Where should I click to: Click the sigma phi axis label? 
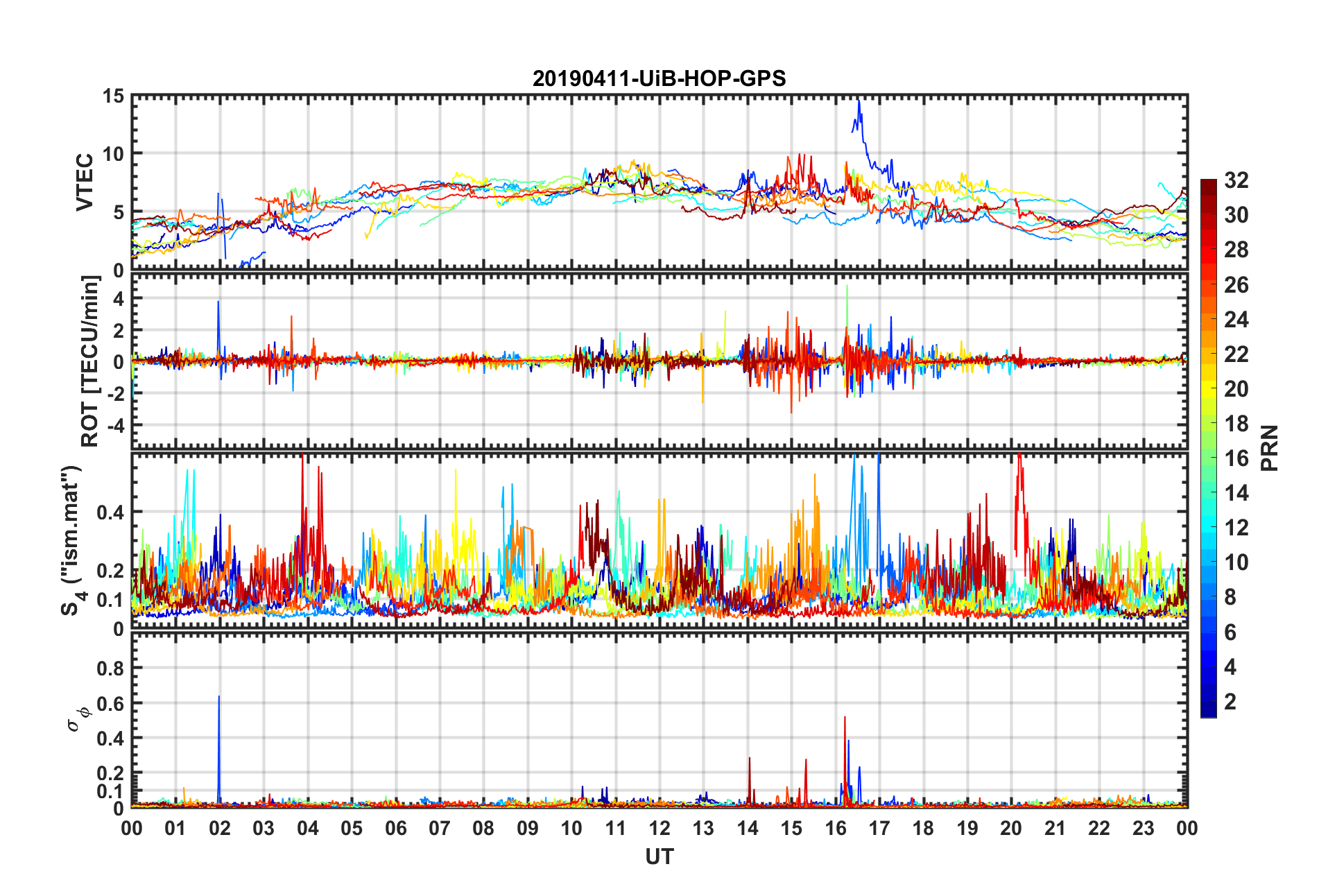(78, 719)
